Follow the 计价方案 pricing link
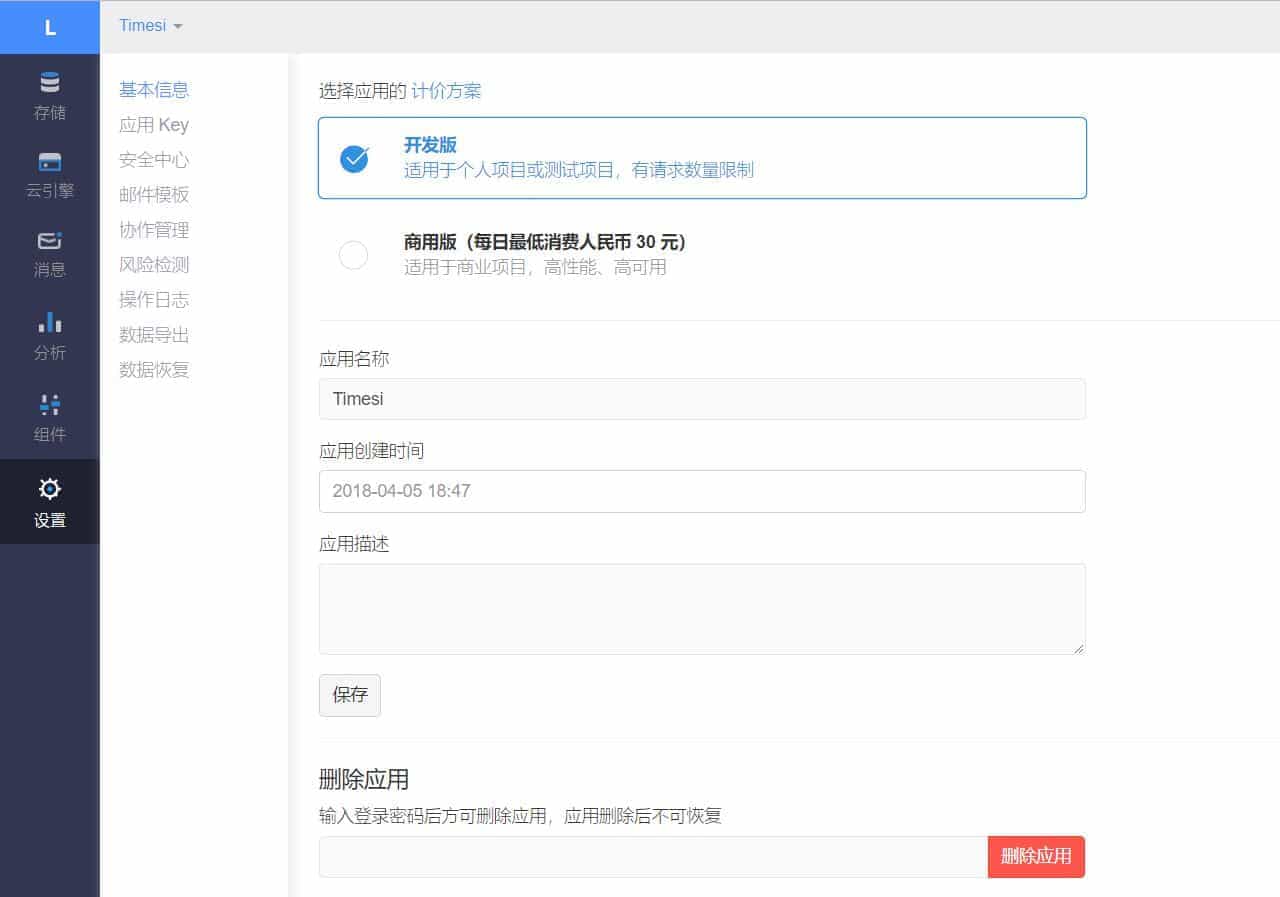 [x=446, y=91]
